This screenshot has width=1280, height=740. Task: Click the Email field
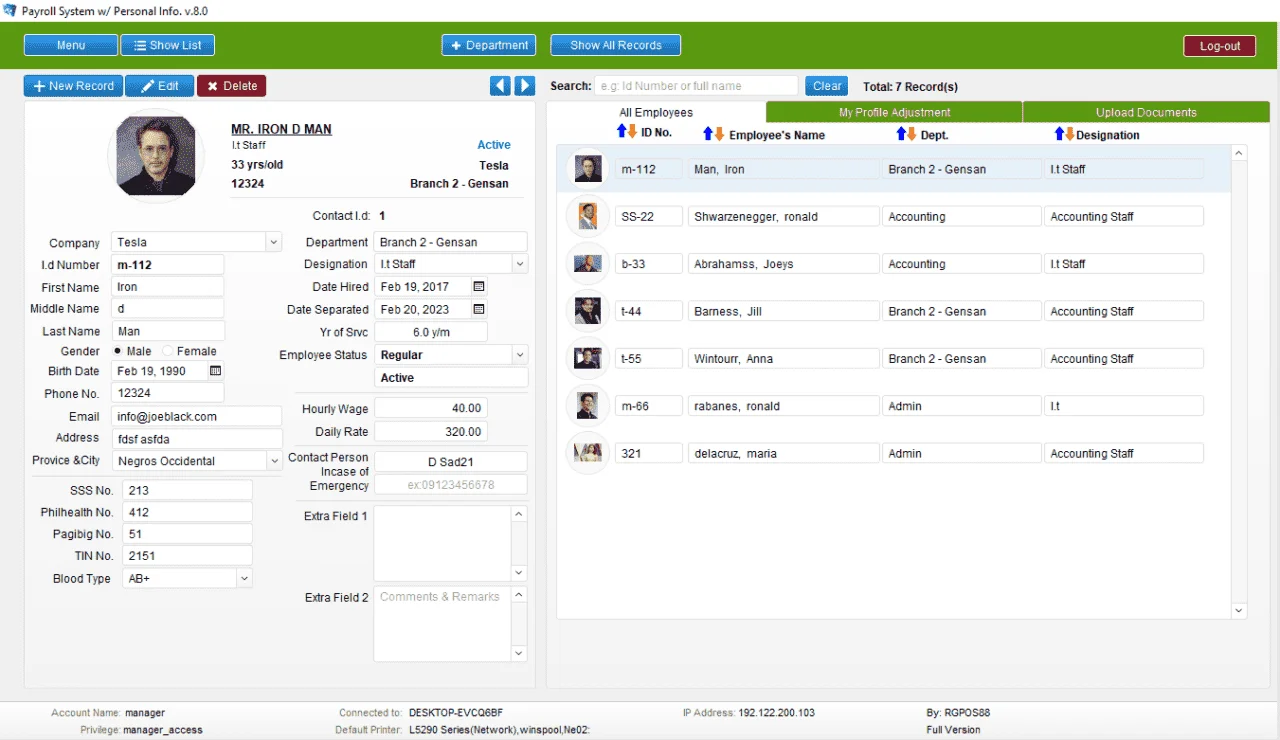point(197,416)
